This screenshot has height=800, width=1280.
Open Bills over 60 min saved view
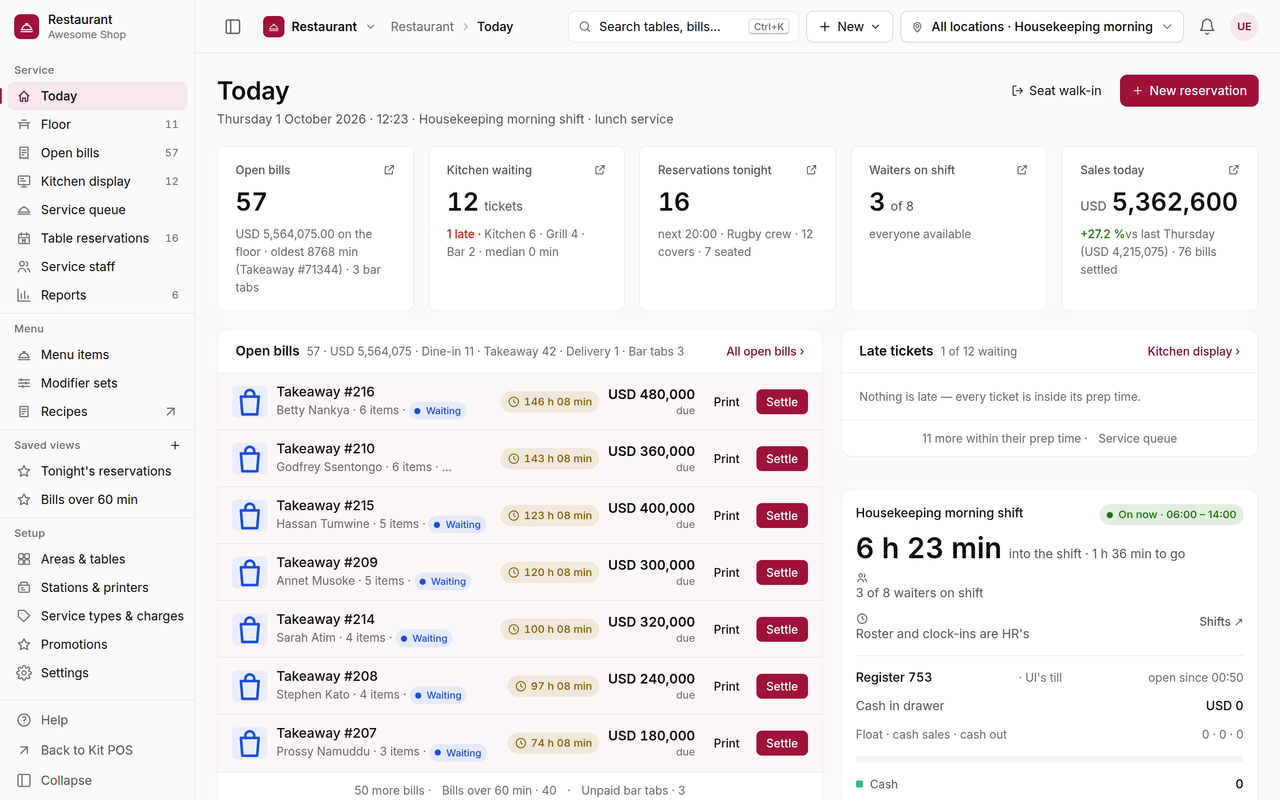tap(97, 499)
